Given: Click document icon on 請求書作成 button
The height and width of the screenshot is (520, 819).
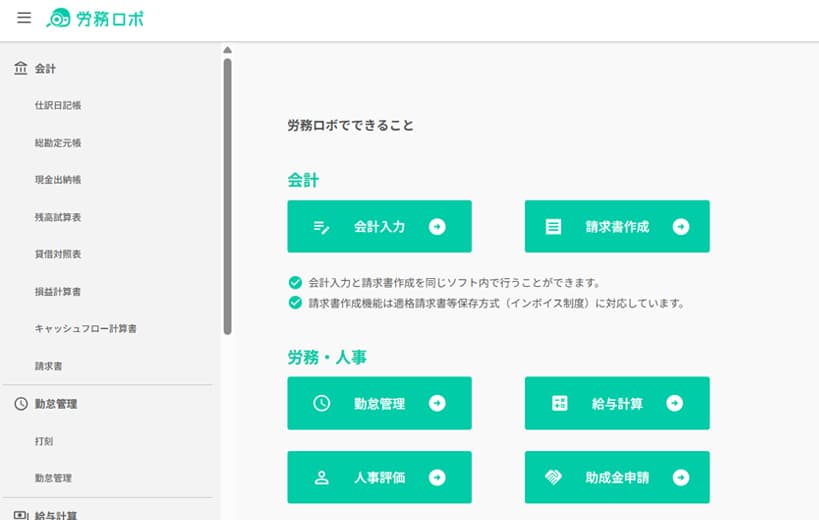Looking at the screenshot, I should point(553,227).
